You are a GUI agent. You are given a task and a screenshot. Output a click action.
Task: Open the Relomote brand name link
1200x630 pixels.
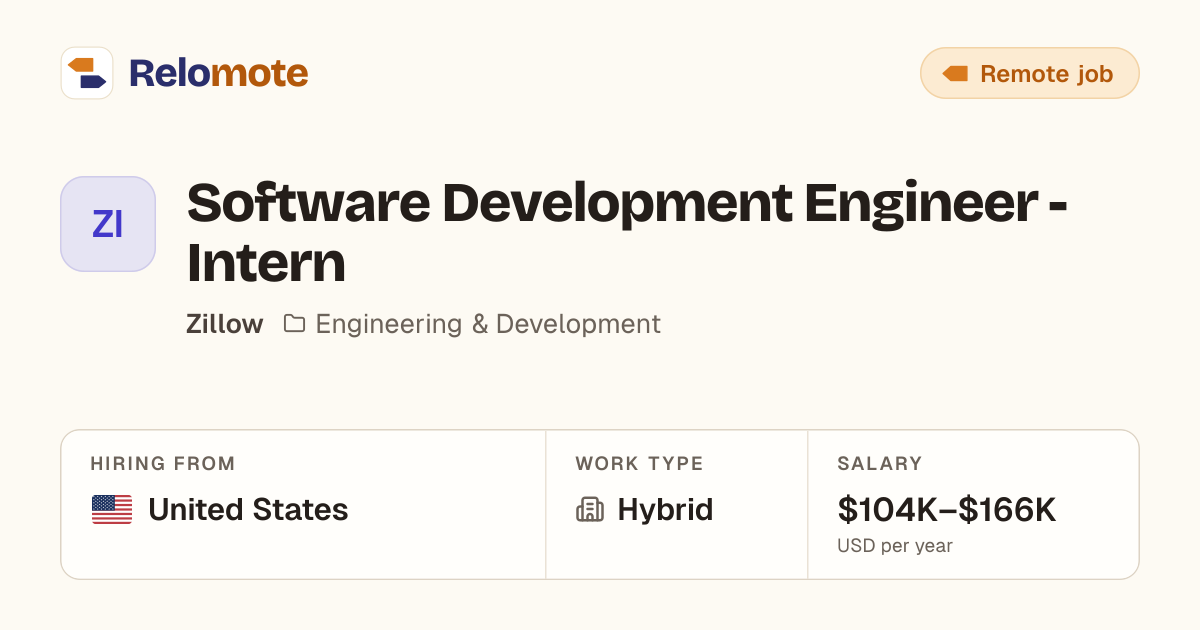(x=218, y=73)
